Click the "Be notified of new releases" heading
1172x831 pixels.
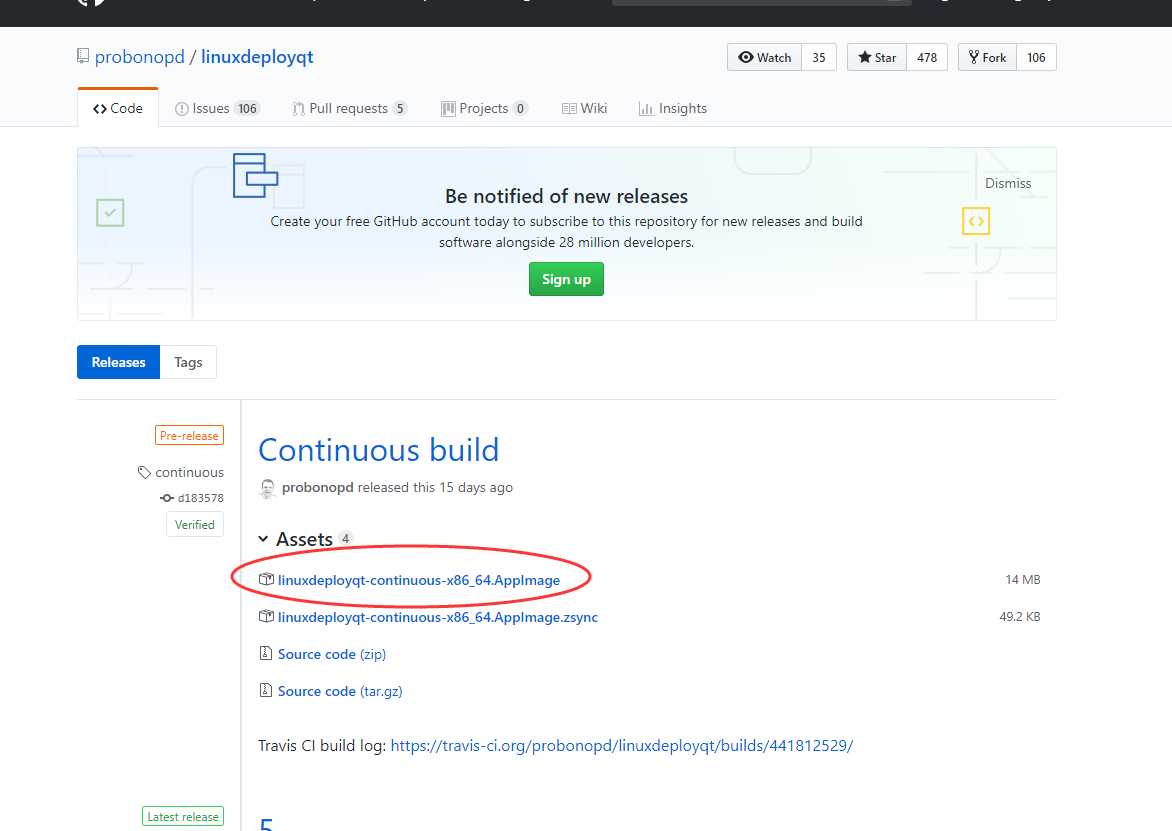pos(567,197)
